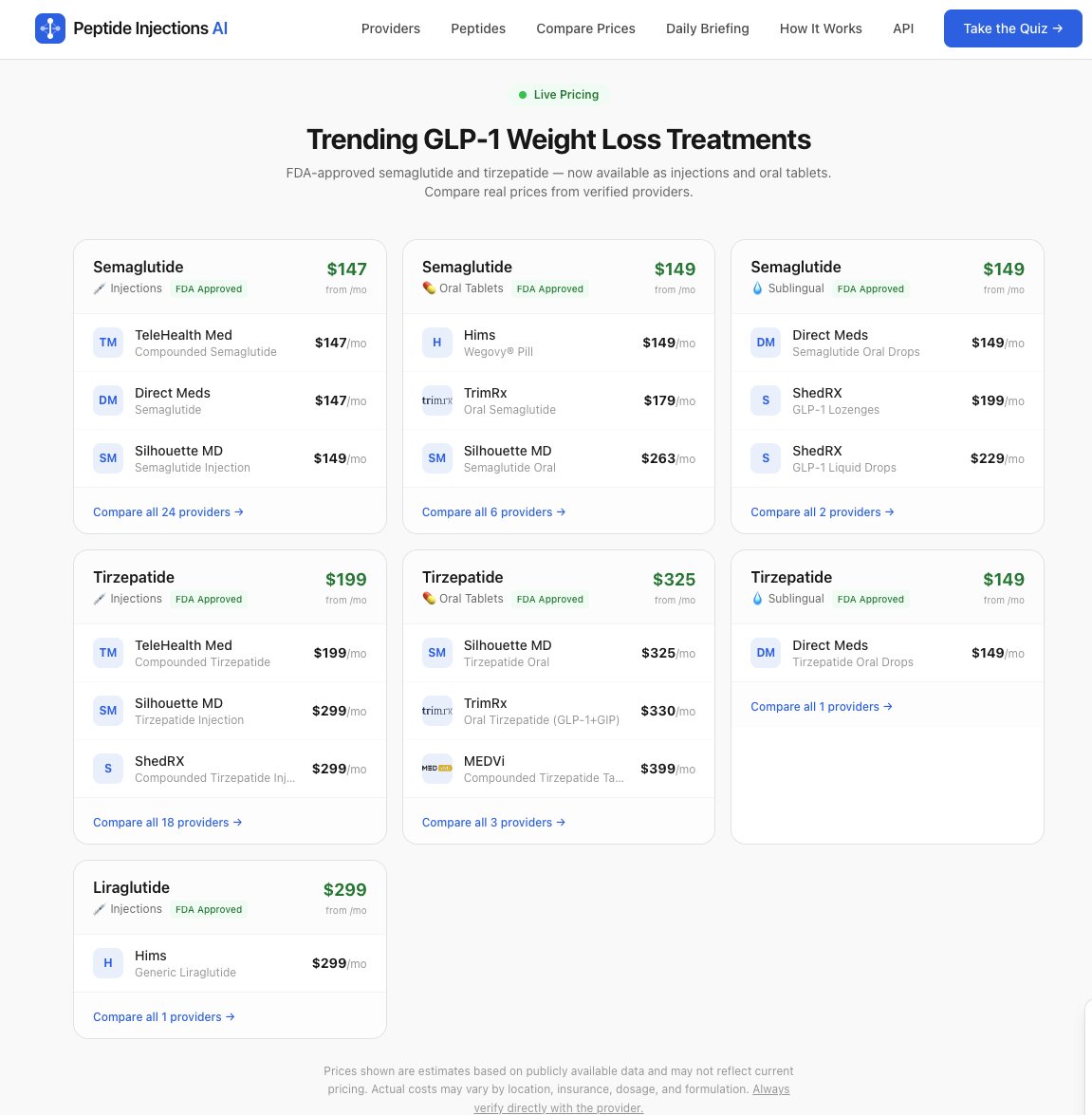Open Compare all 3 providers link
The width and height of the screenshot is (1092, 1115).
coord(494,822)
